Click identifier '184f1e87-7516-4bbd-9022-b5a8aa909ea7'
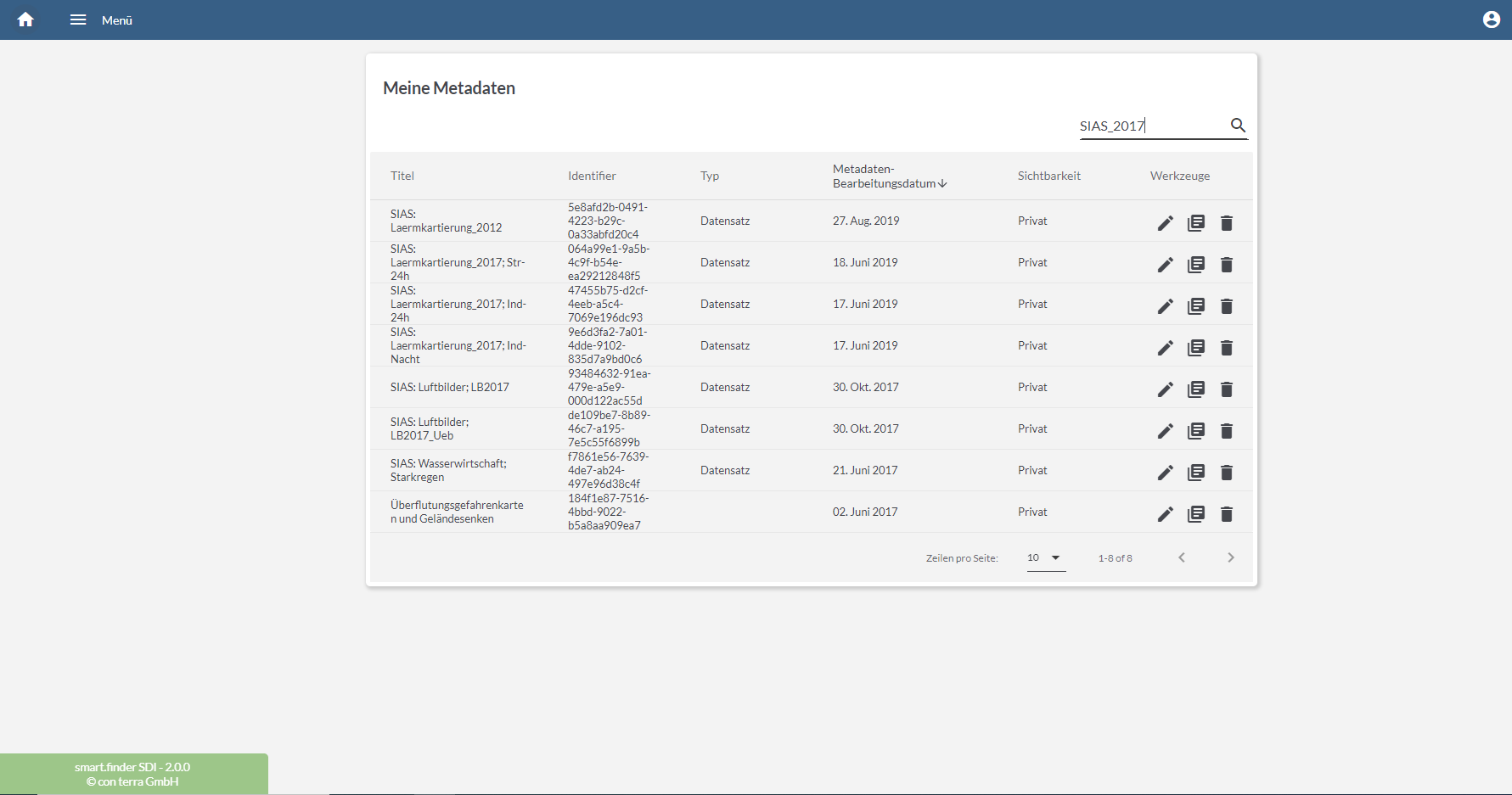The image size is (1512, 795). click(x=608, y=512)
